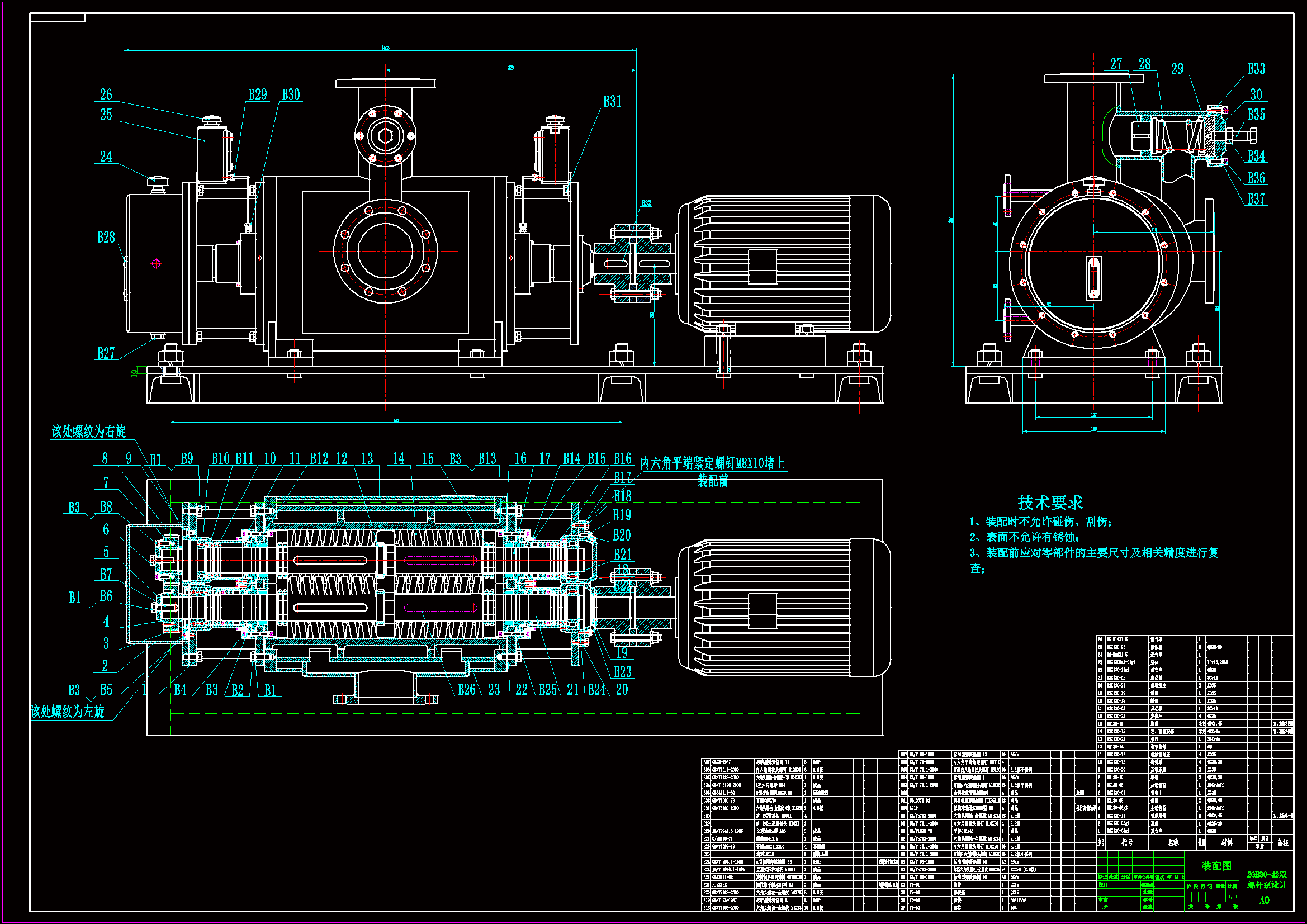Click the 内六角平端紧定螺钉M8X10堵上 annotation

(x=712, y=463)
